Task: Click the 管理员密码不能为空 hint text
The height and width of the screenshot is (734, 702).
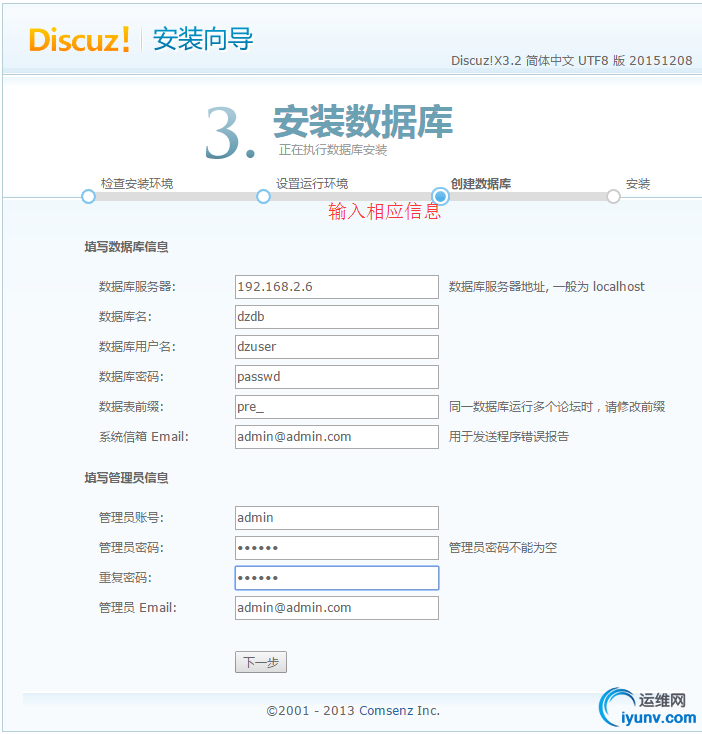Action: pyautogui.click(x=503, y=547)
